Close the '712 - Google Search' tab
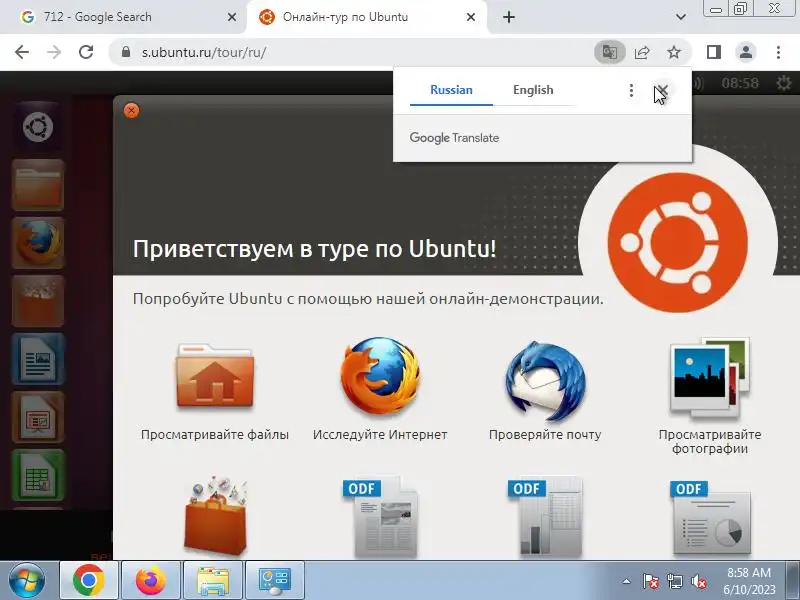Image resolution: width=800 pixels, height=600 pixels. (x=231, y=17)
